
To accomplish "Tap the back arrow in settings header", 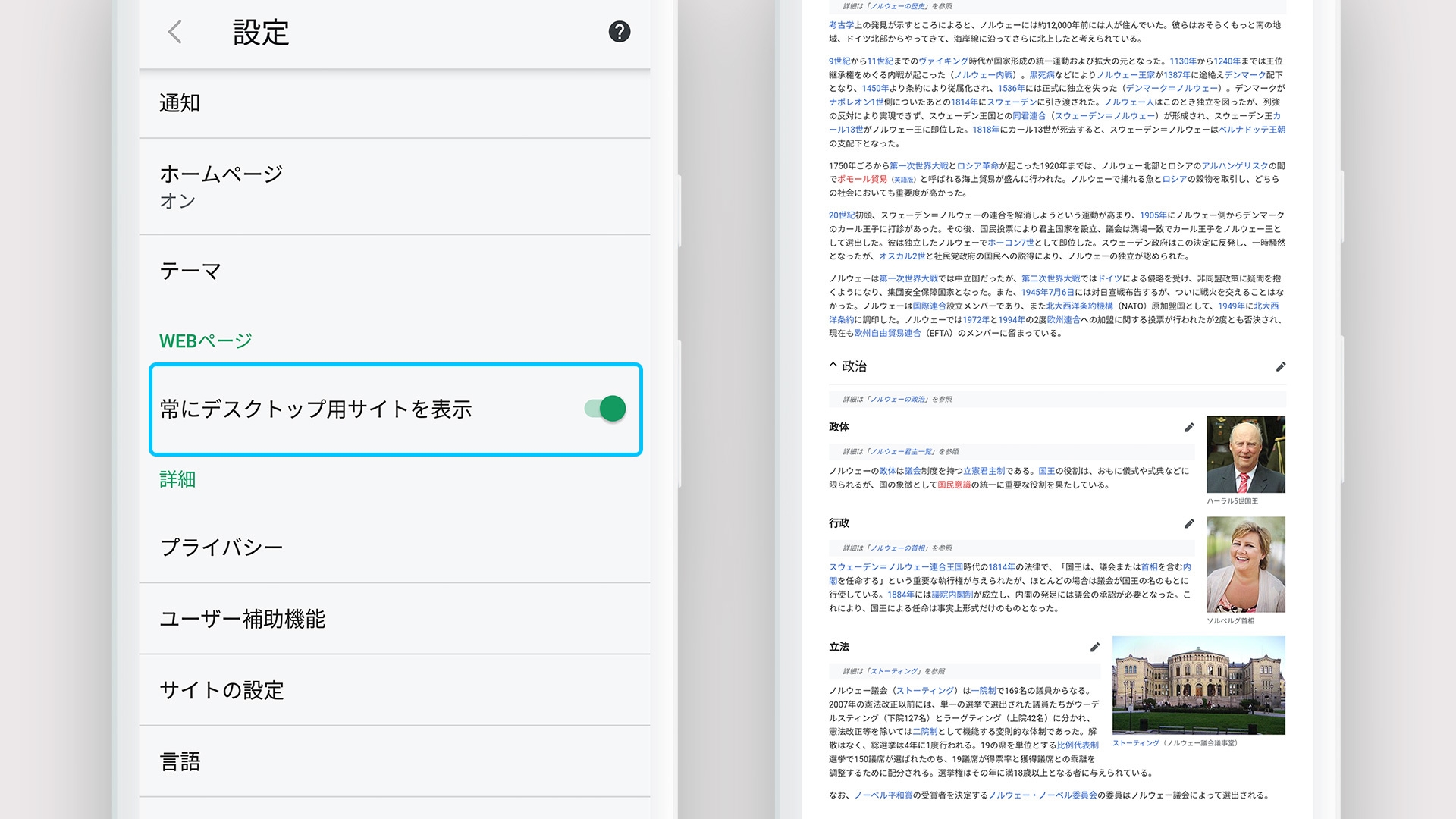I will click(175, 32).
